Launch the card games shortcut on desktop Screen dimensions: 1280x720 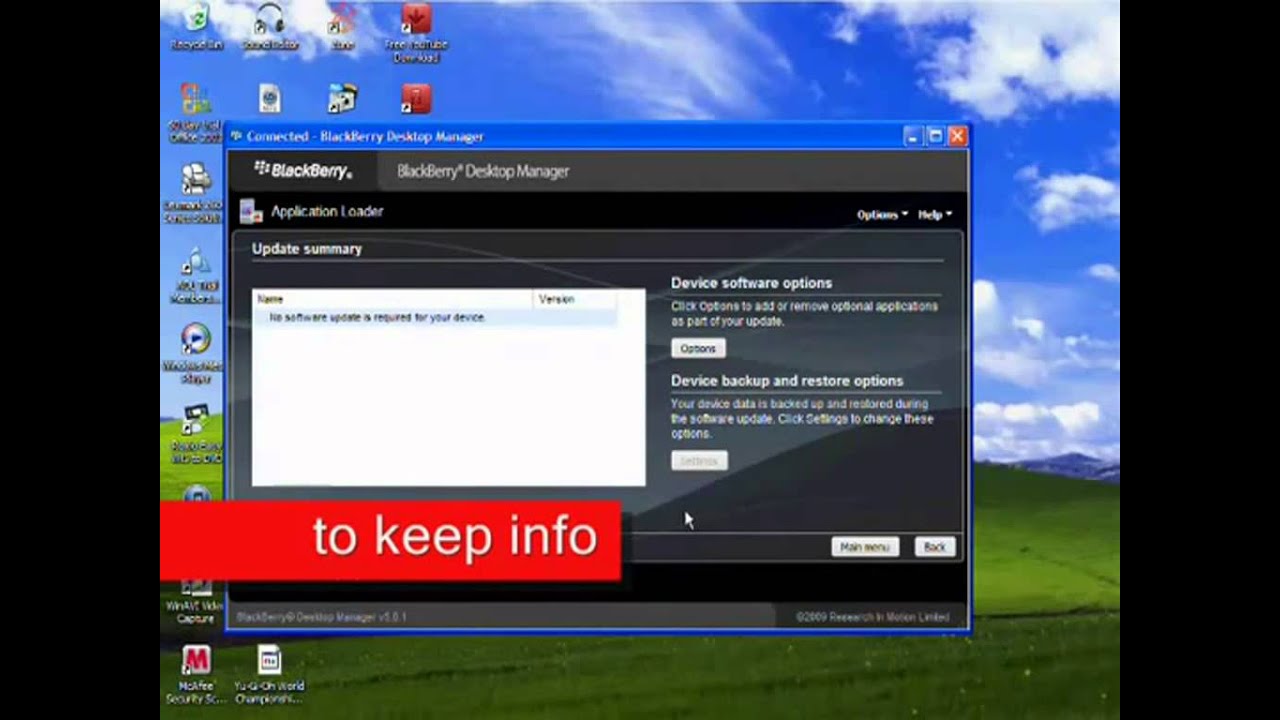[x=343, y=98]
